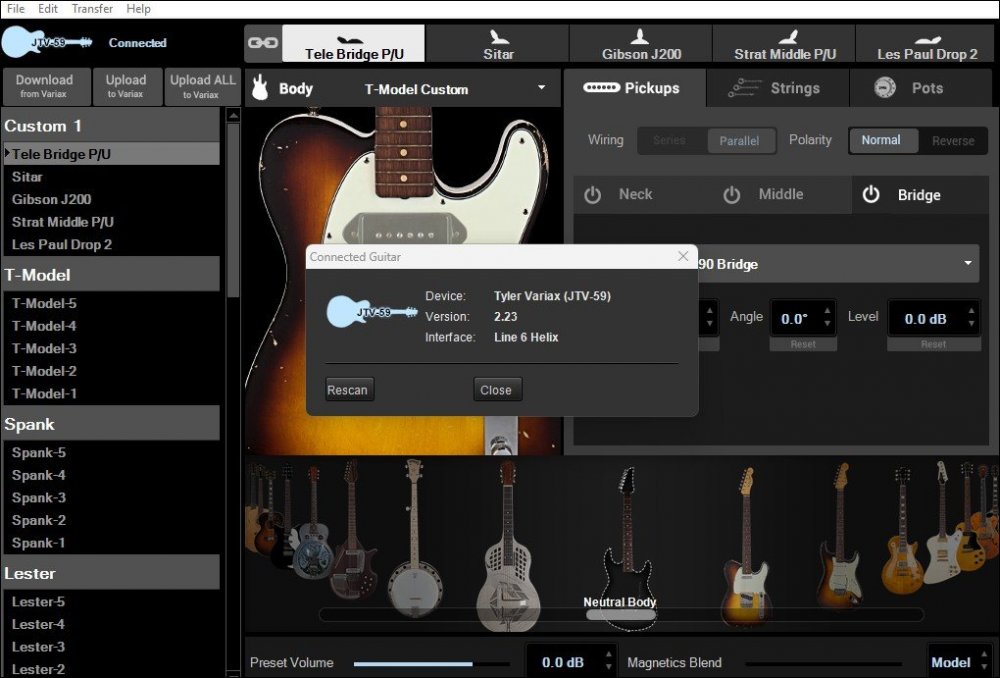This screenshot has height=678, width=1000.
Task: Click the link chain icon beside preset tabs
Action: tap(263, 43)
